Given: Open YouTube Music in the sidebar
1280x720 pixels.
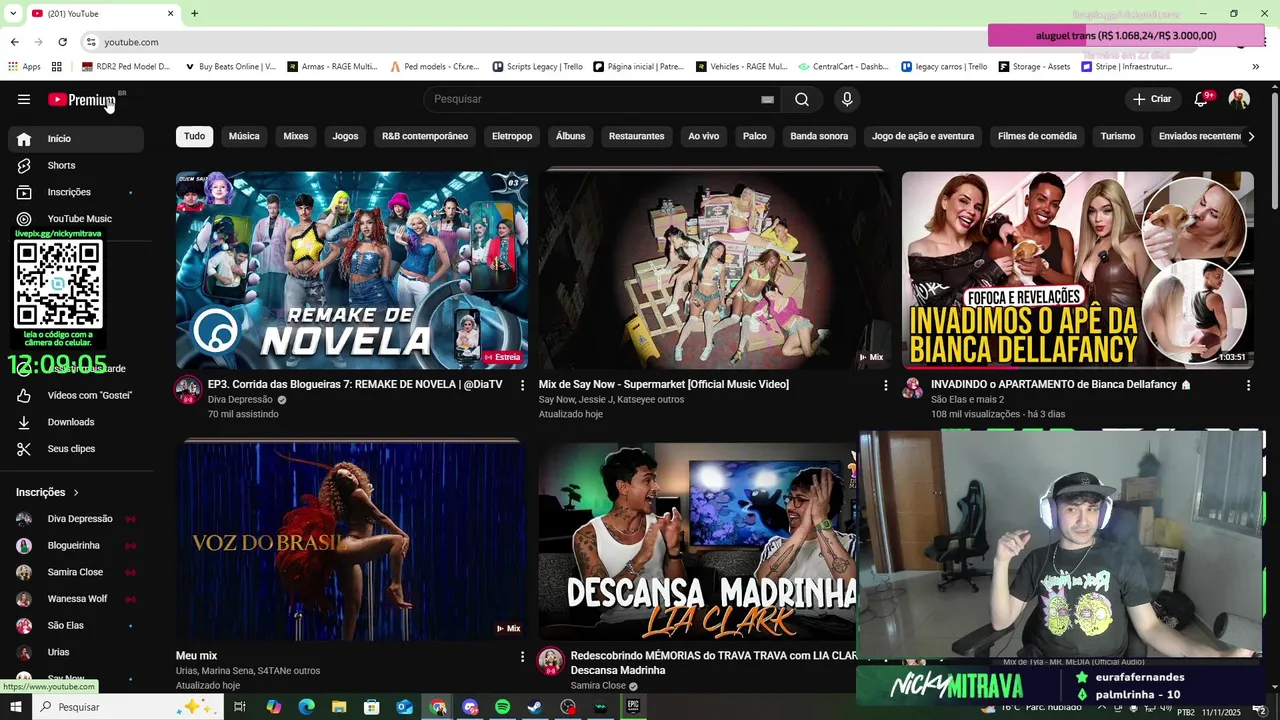Looking at the screenshot, I should click(x=76, y=219).
